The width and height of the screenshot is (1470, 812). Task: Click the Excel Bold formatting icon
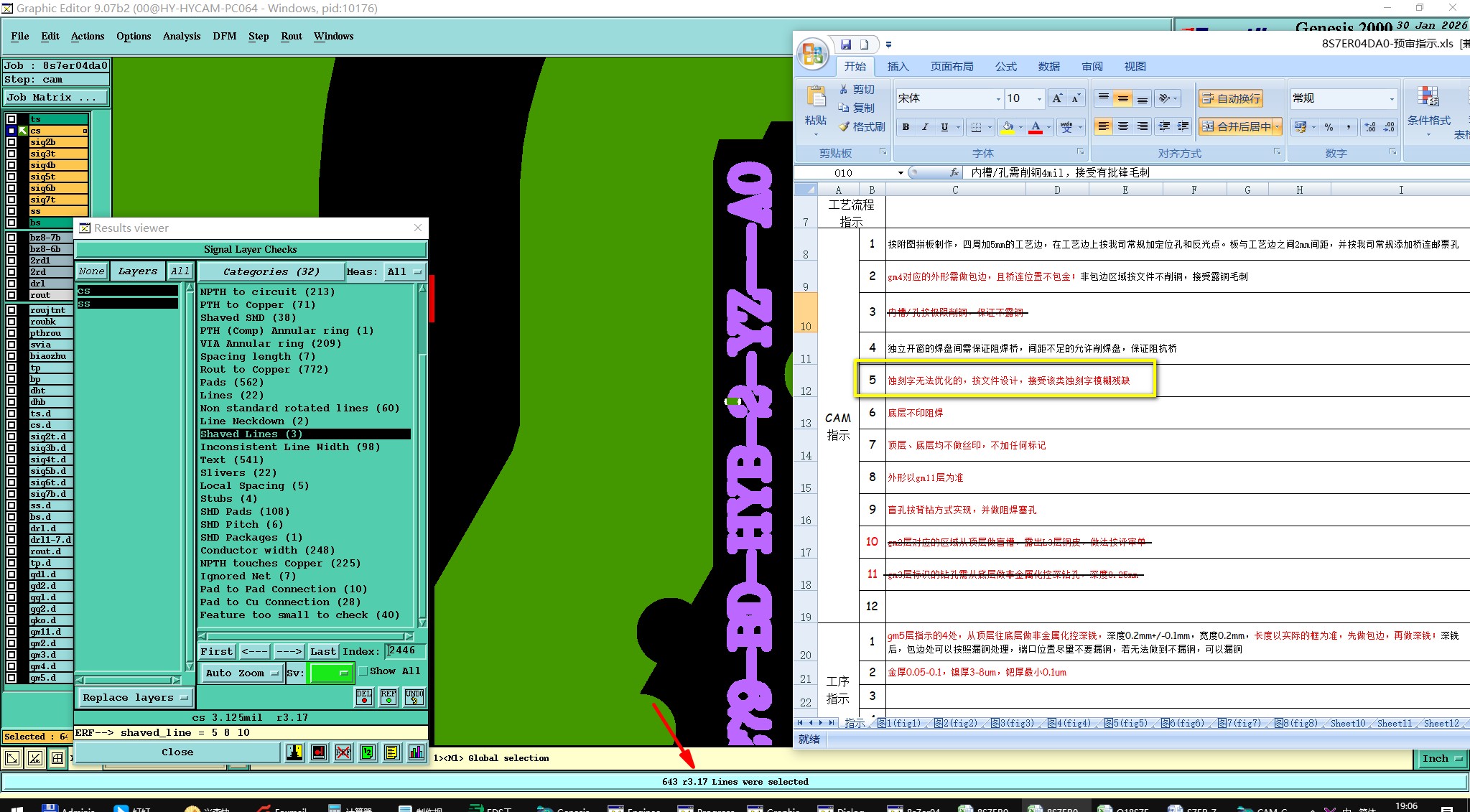(906, 127)
